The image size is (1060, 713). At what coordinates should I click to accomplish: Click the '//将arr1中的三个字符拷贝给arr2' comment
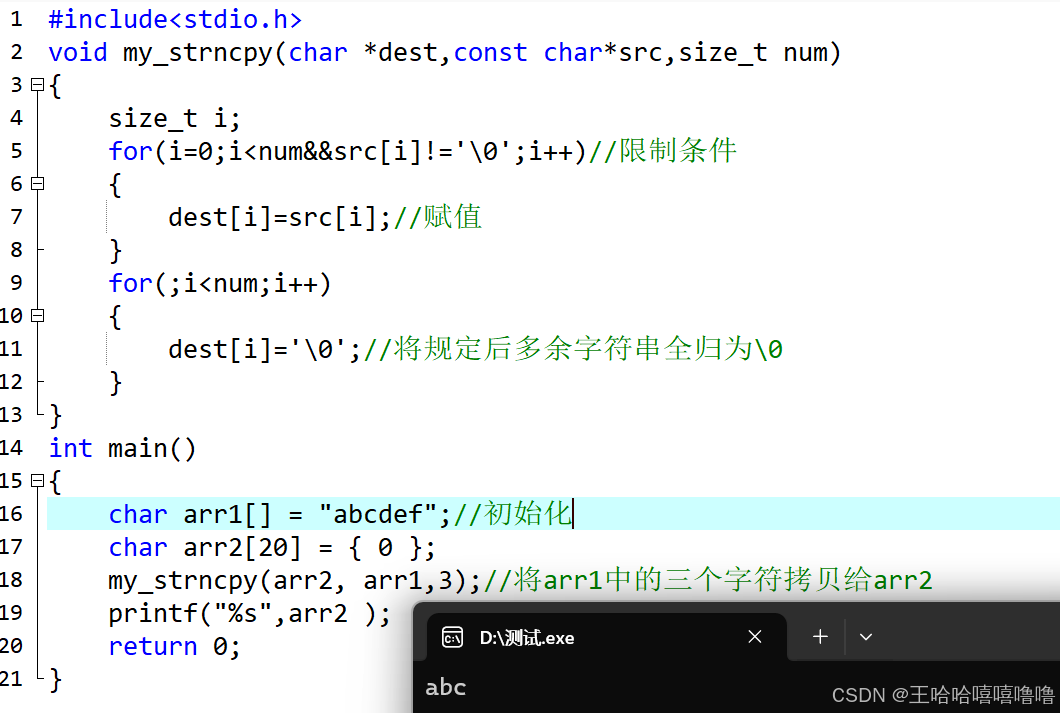pos(708,581)
